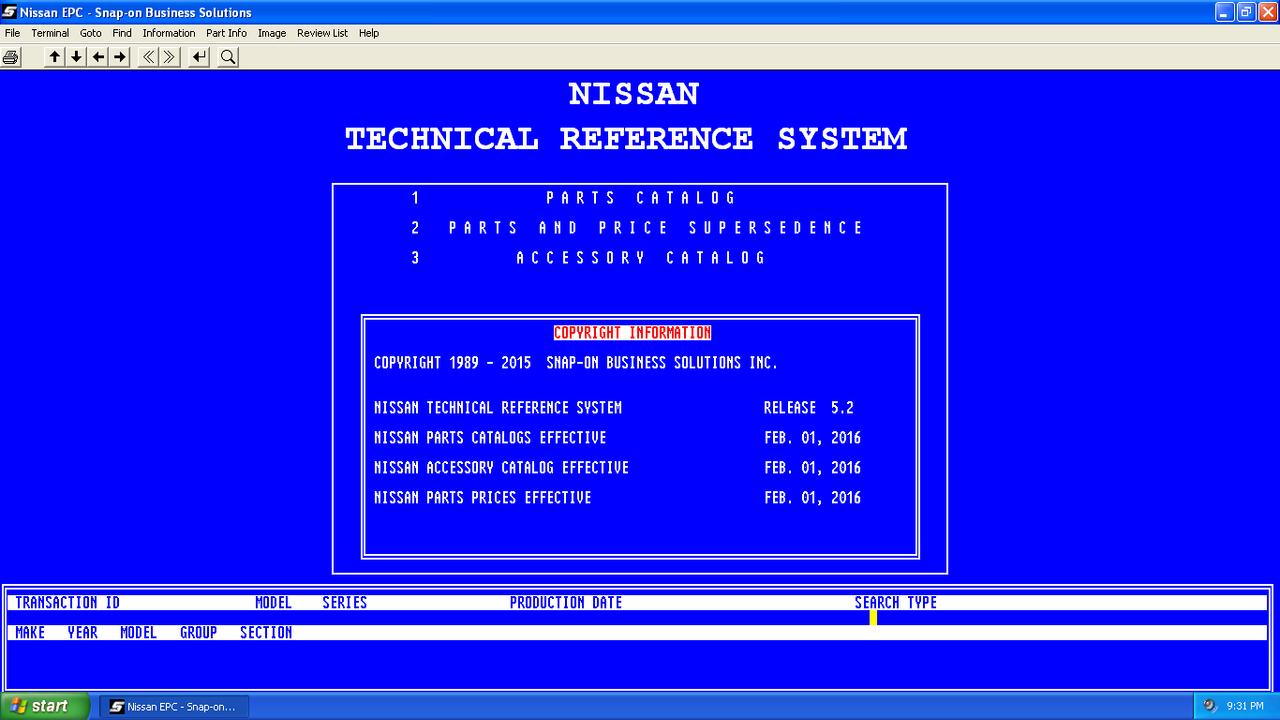Click the Copyright Information heading

(632, 333)
